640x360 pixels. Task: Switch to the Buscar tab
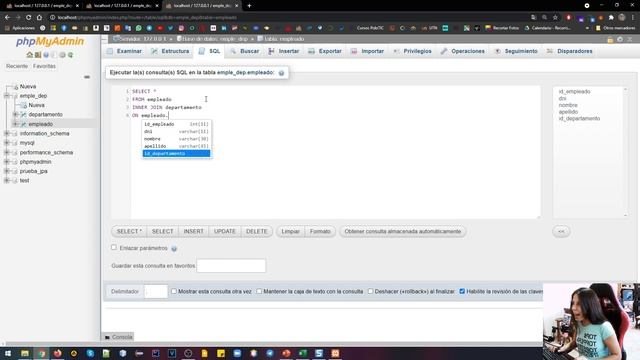coord(244,51)
